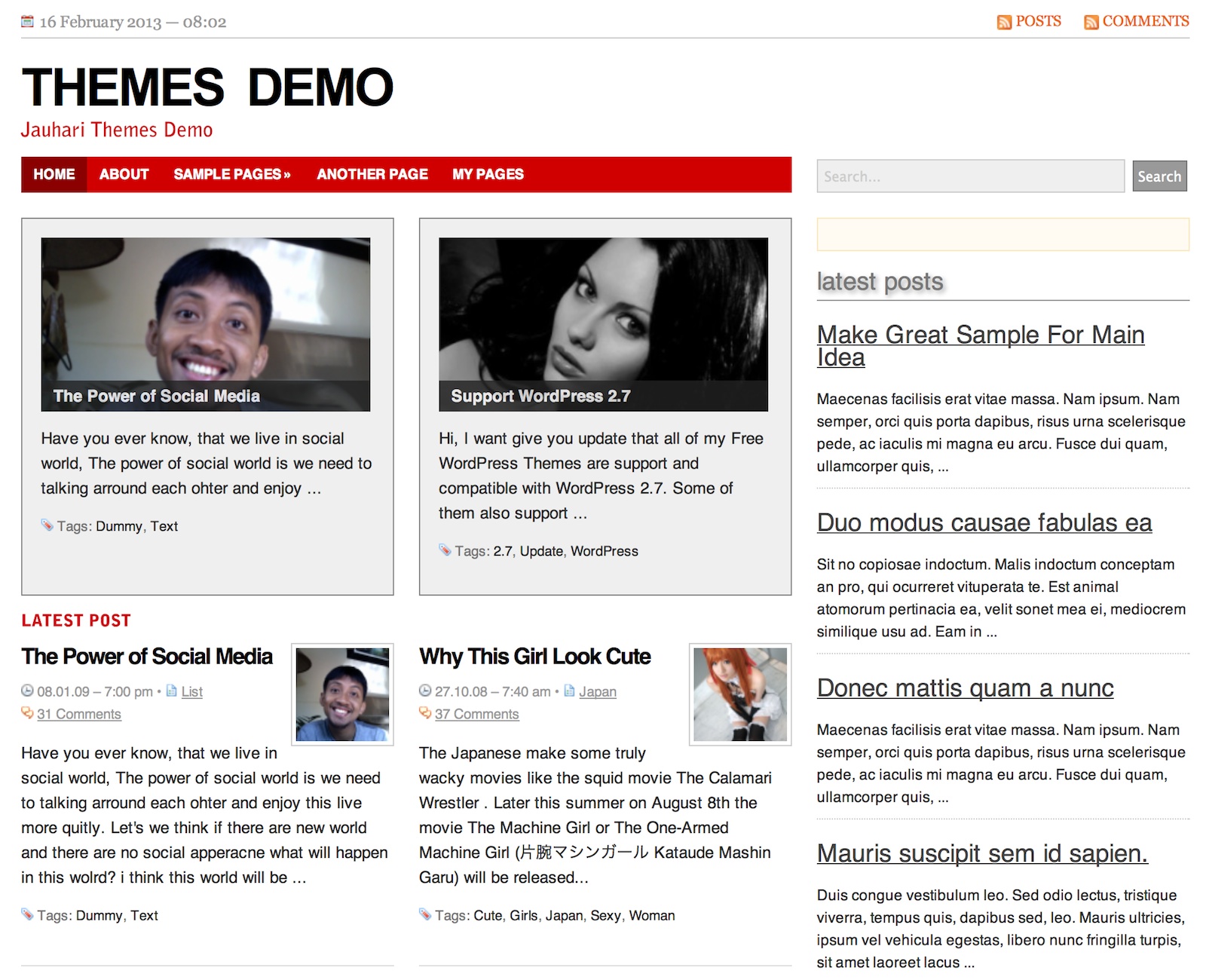Open the Home menu item
The height and width of the screenshot is (980, 1206).
(x=54, y=174)
